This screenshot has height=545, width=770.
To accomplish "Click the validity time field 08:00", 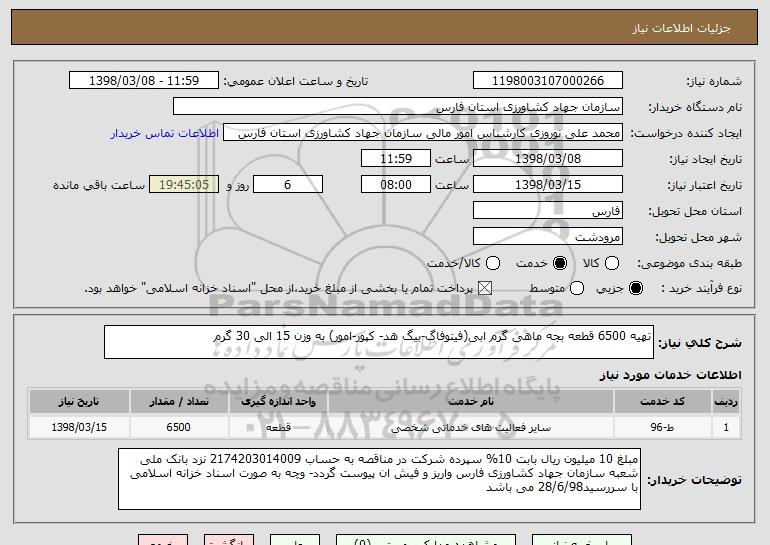I will [x=396, y=185].
